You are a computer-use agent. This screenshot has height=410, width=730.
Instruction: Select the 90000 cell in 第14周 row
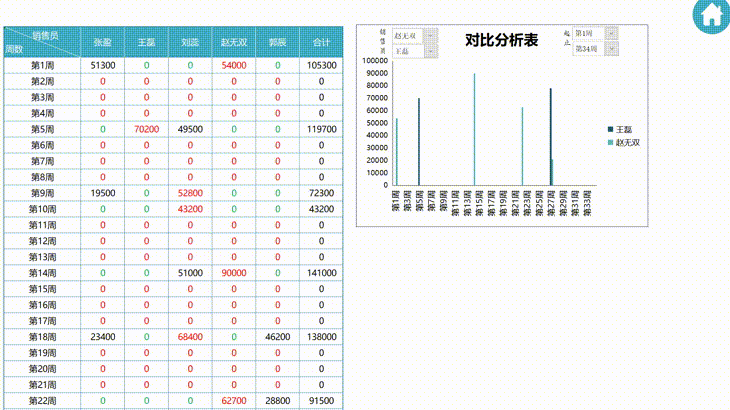234,273
